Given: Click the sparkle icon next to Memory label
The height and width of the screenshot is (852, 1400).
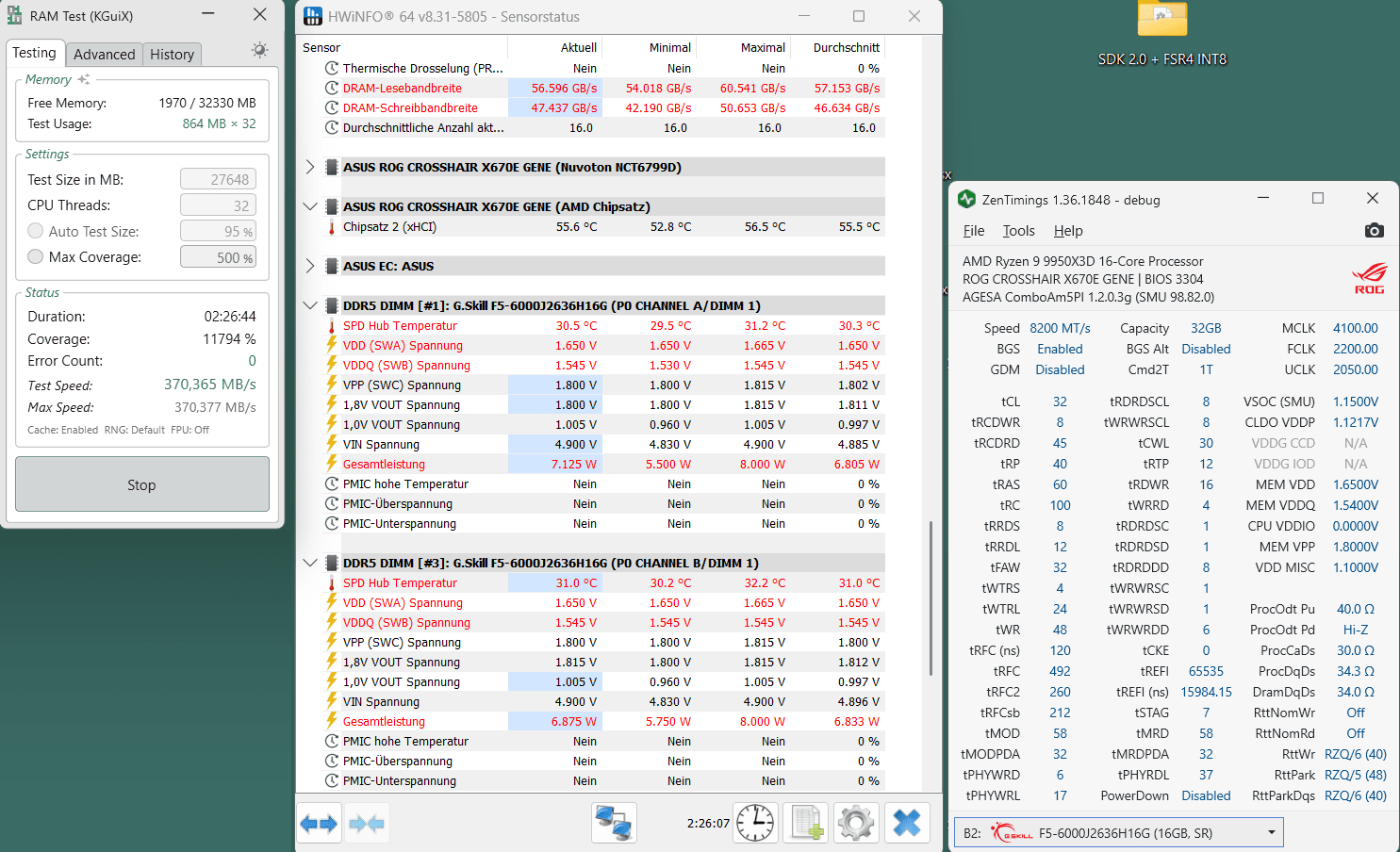Looking at the screenshot, I should coord(84,79).
